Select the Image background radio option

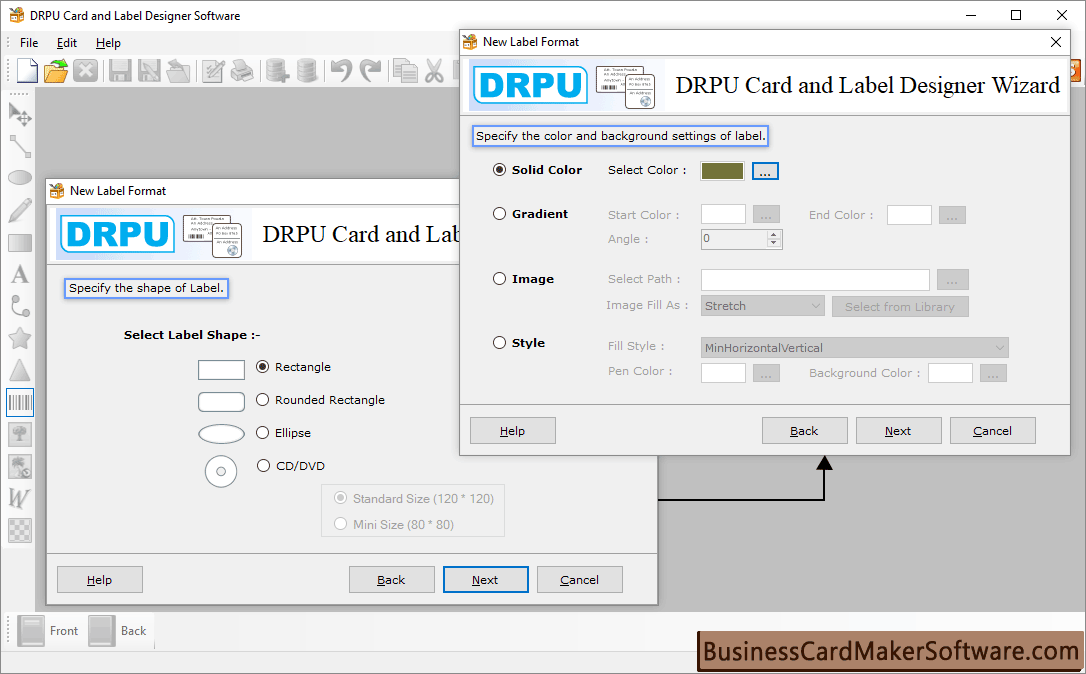click(x=499, y=278)
